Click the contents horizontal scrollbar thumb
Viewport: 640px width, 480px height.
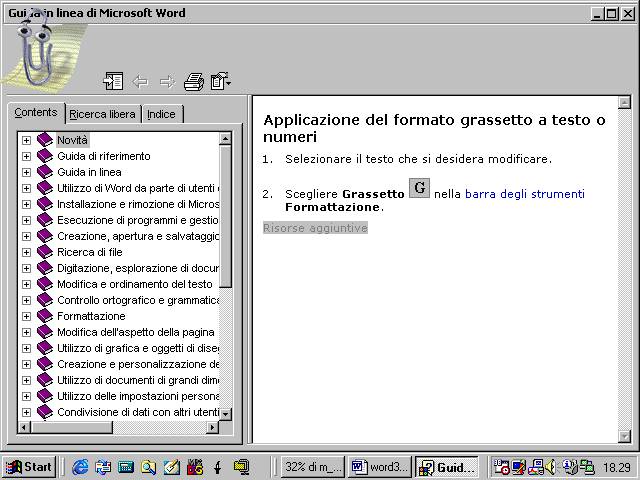[x=71, y=427]
